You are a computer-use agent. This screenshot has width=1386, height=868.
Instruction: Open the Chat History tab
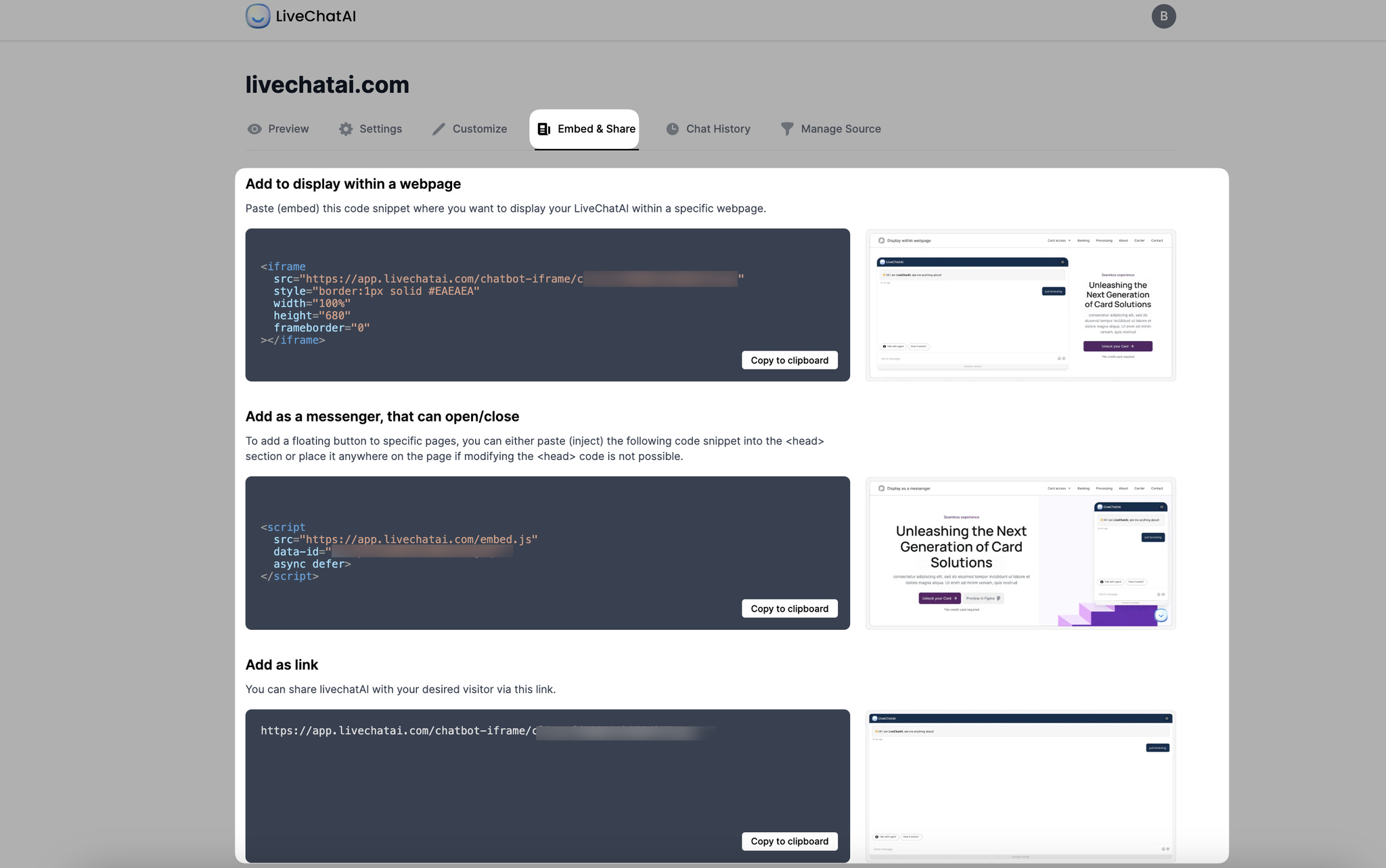(718, 129)
